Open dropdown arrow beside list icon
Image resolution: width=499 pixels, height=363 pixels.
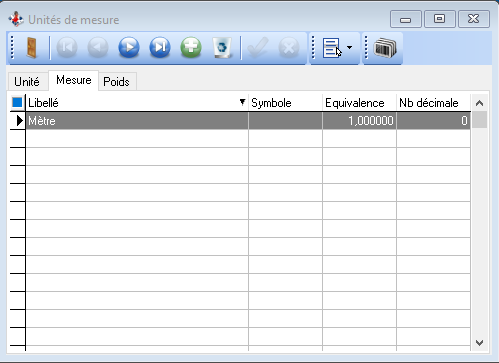point(349,48)
